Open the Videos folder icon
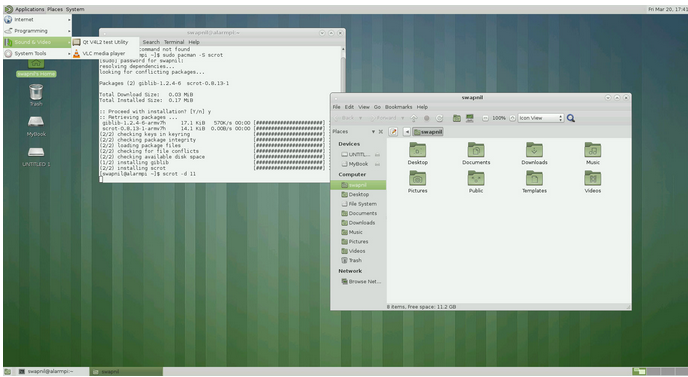The height and width of the screenshot is (377, 688). click(593, 182)
